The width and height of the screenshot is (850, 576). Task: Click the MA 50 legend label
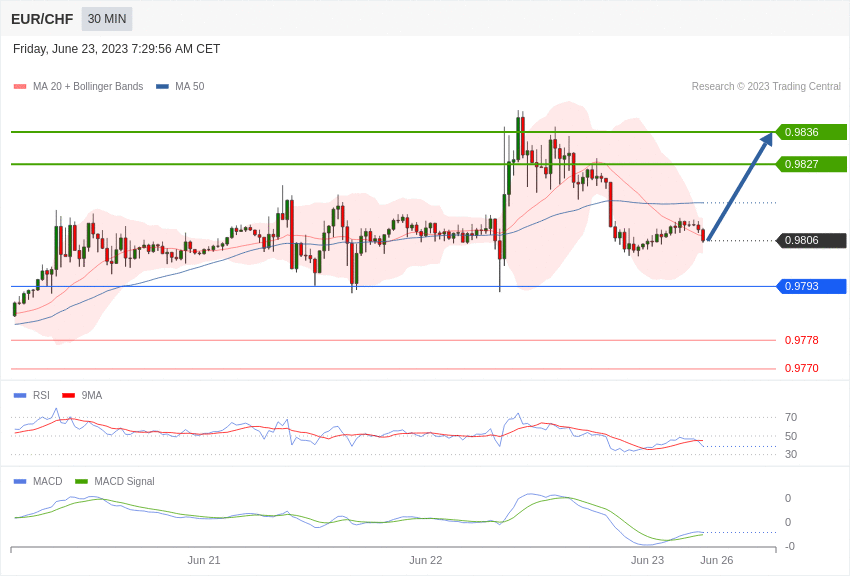pos(190,86)
